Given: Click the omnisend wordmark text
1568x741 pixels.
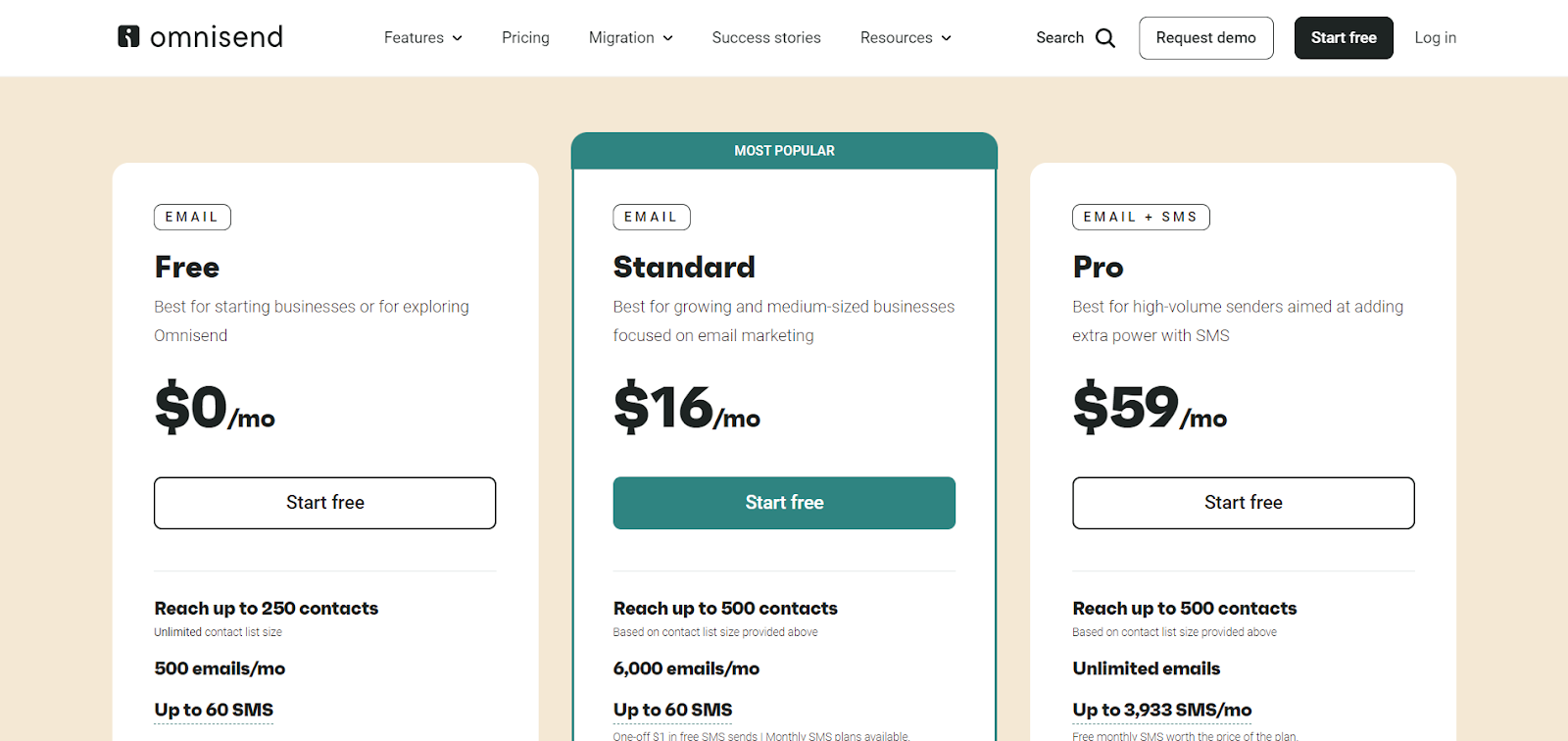Looking at the screenshot, I should [217, 37].
